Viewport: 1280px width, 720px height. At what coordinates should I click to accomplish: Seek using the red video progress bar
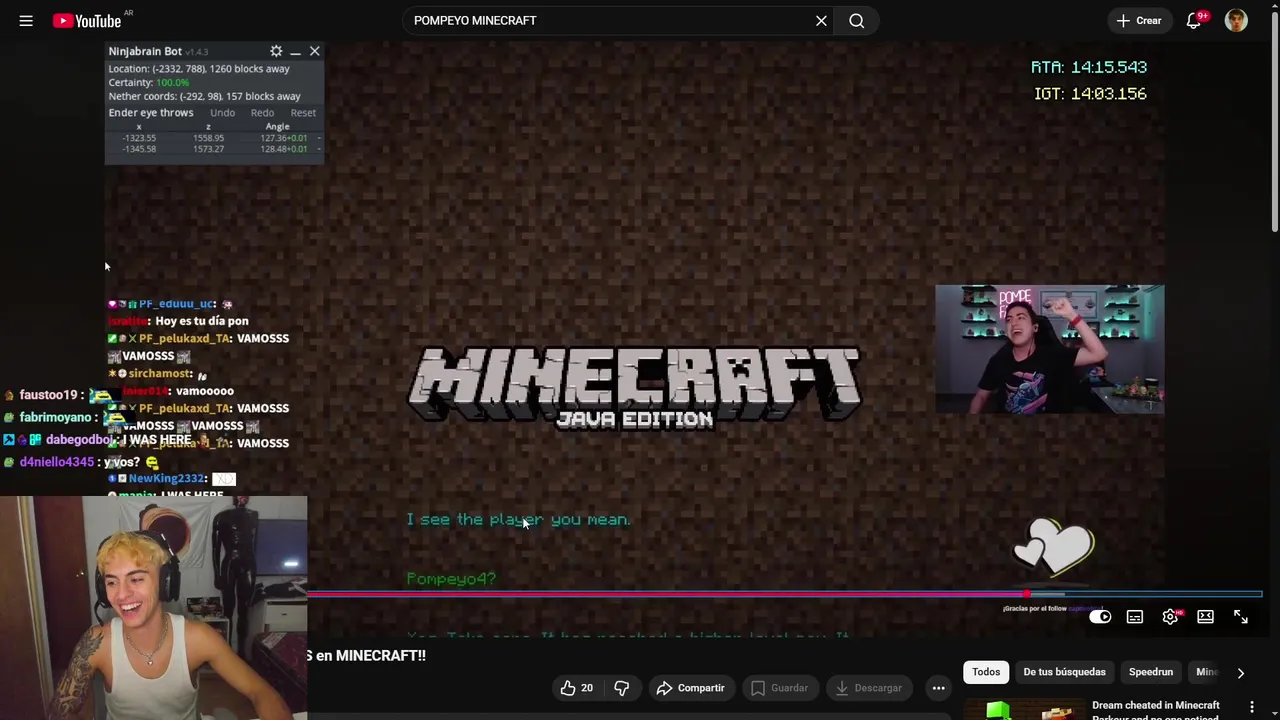[x=784, y=594]
